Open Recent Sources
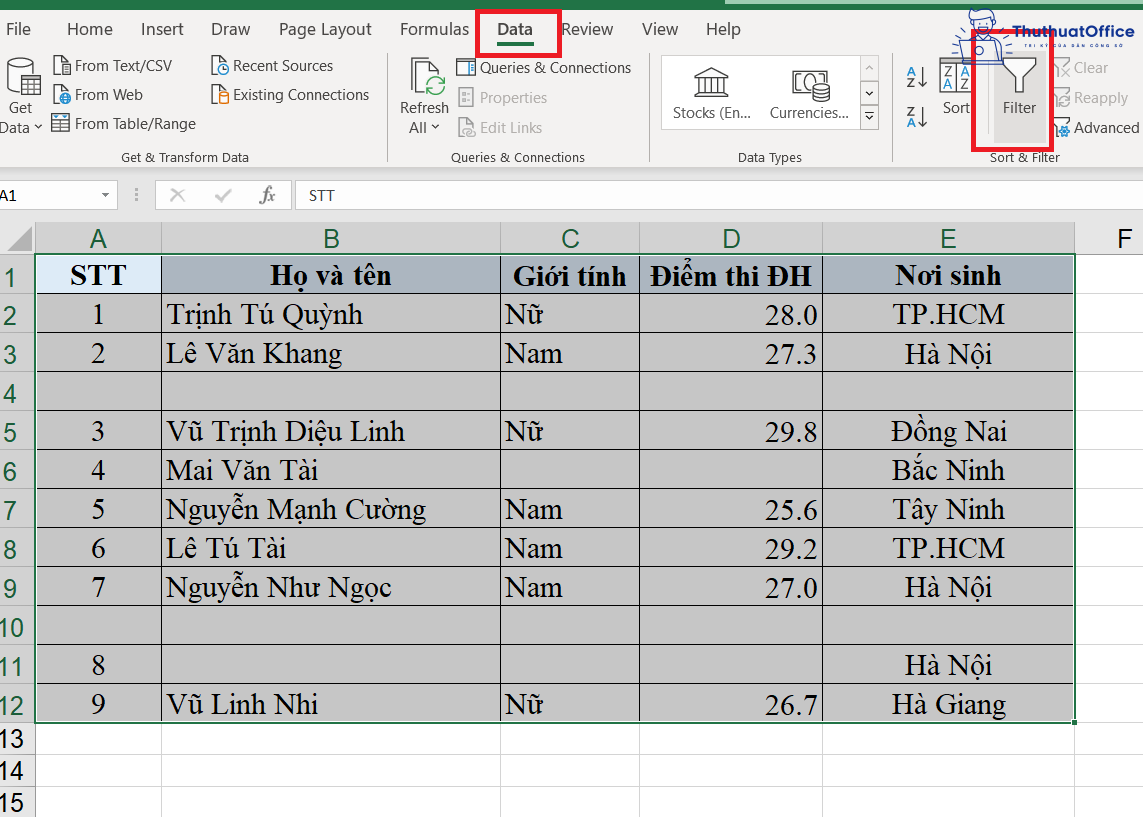 (x=272, y=66)
